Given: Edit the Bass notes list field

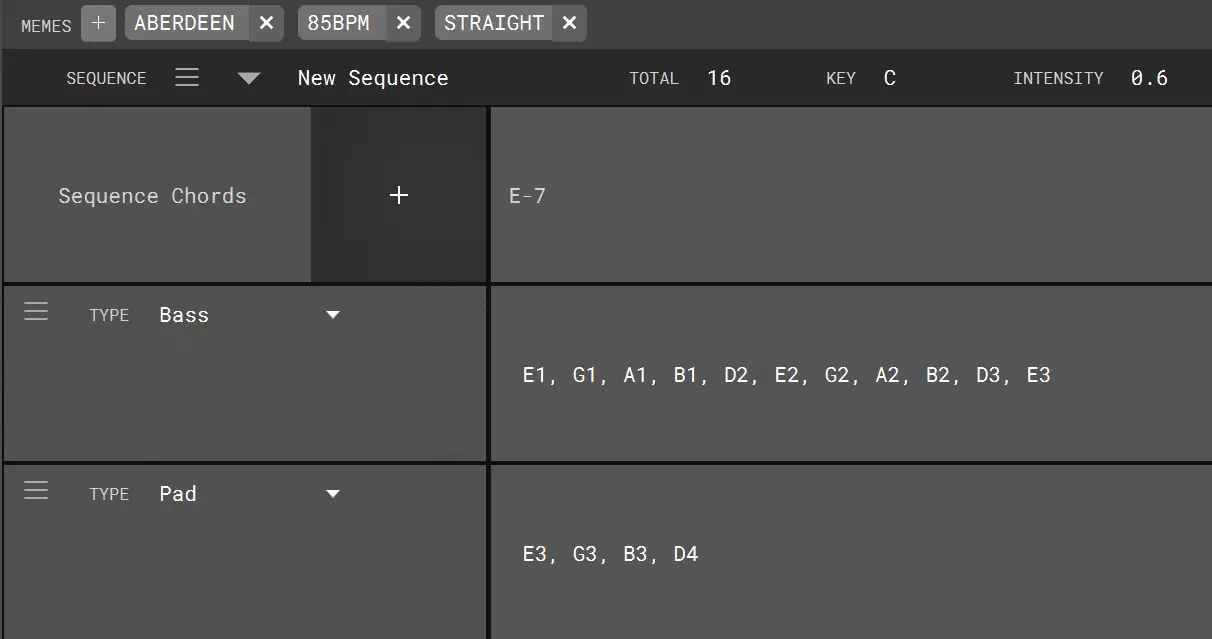Looking at the screenshot, I should 850,375.
